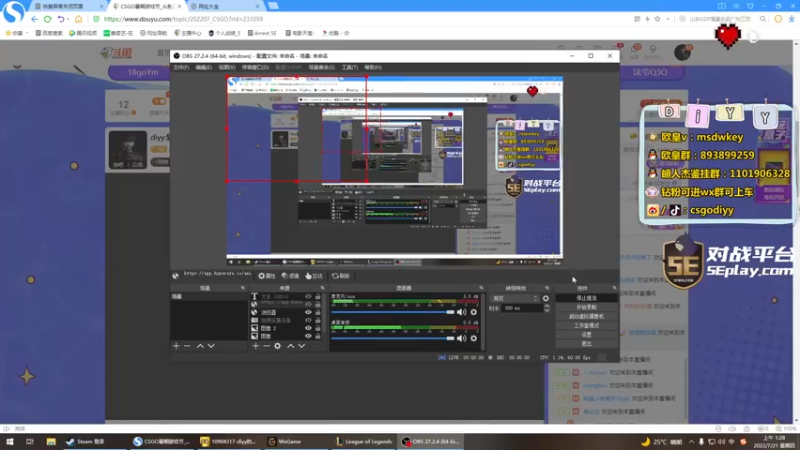
Task: Open the user avatar on Douyu page
Action: click(683, 53)
